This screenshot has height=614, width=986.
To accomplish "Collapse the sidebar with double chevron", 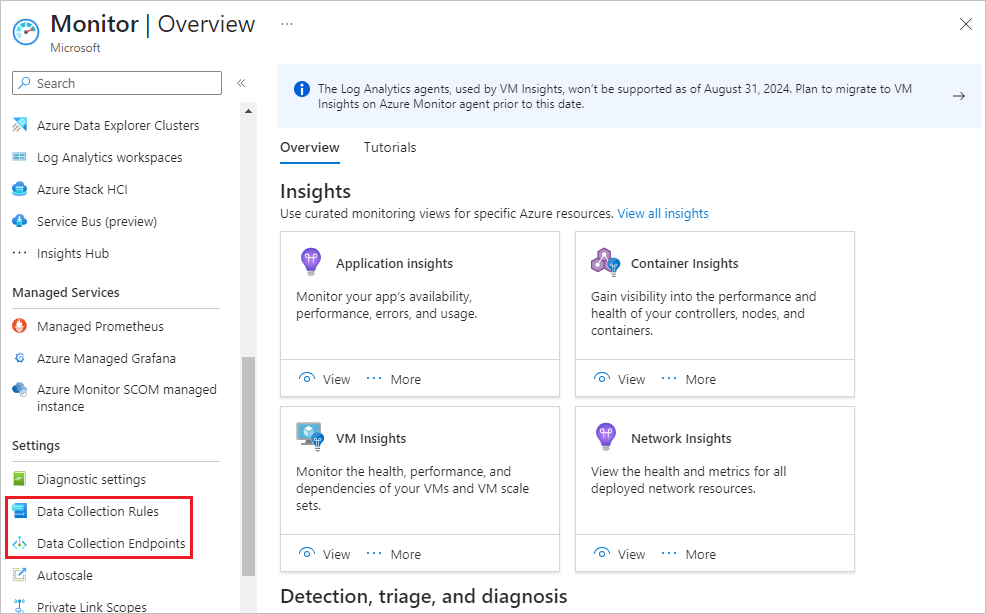I will 241,83.
